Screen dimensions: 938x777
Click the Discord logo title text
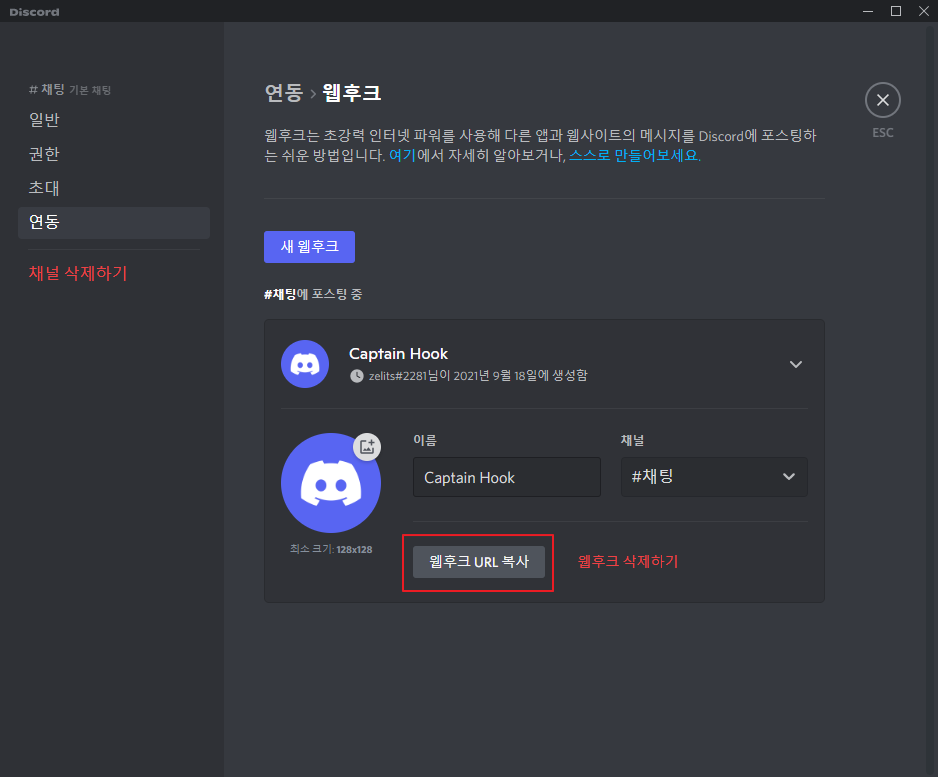[x=35, y=12]
